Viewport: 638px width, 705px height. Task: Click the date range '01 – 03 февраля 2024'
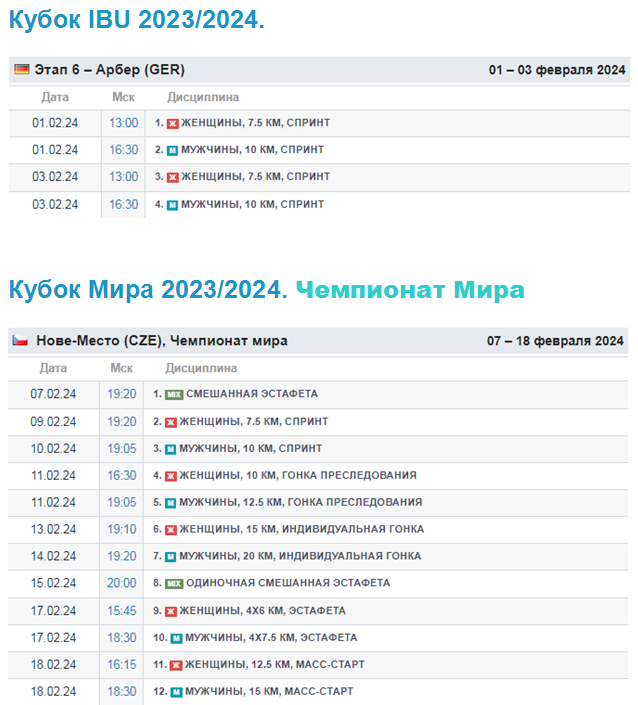[557, 70]
